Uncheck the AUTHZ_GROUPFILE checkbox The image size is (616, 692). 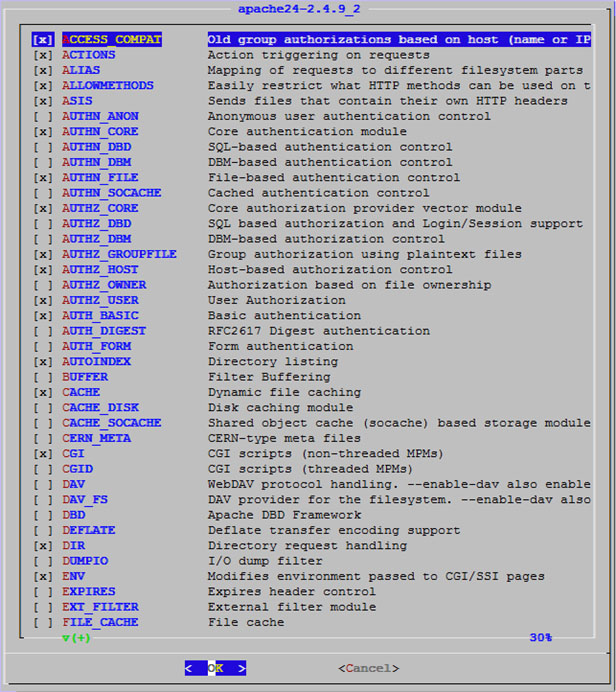point(43,254)
